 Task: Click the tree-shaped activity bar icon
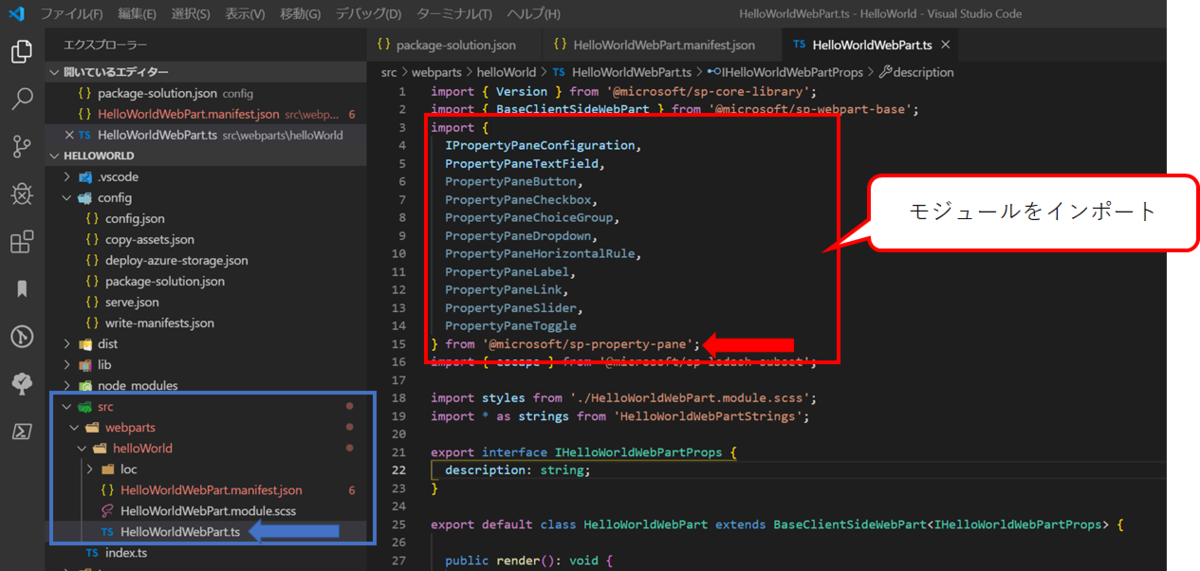21,384
